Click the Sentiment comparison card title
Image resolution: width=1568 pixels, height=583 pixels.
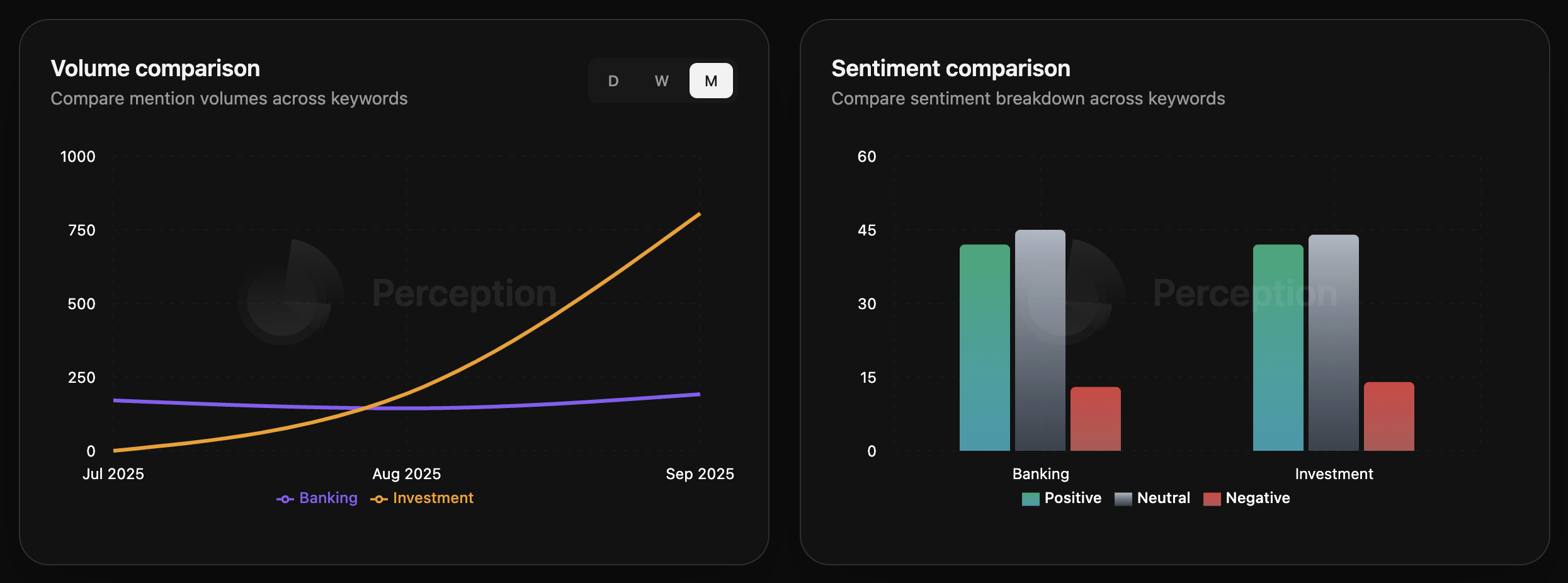pyautogui.click(x=950, y=68)
